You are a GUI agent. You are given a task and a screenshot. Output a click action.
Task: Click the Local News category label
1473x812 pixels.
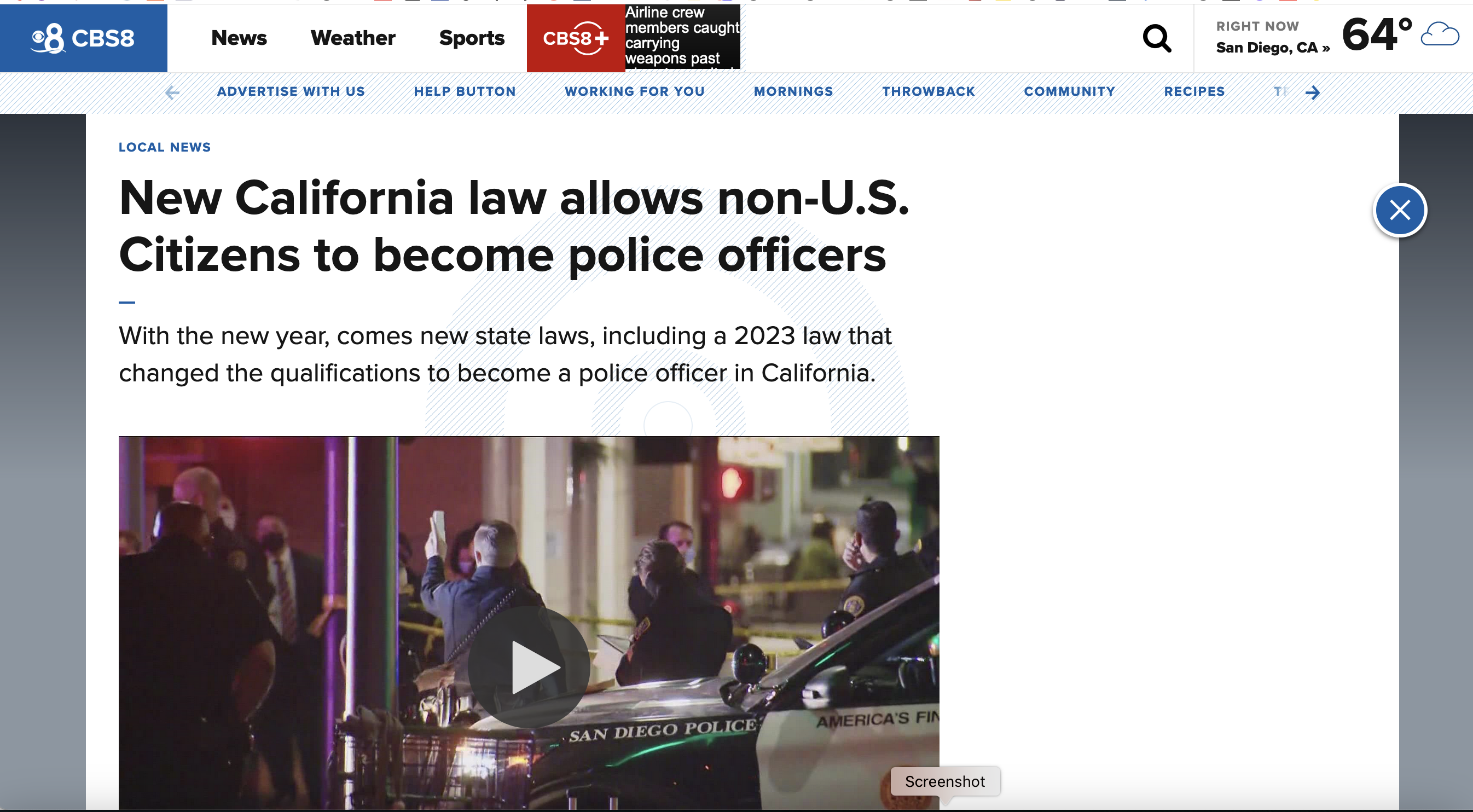point(165,148)
